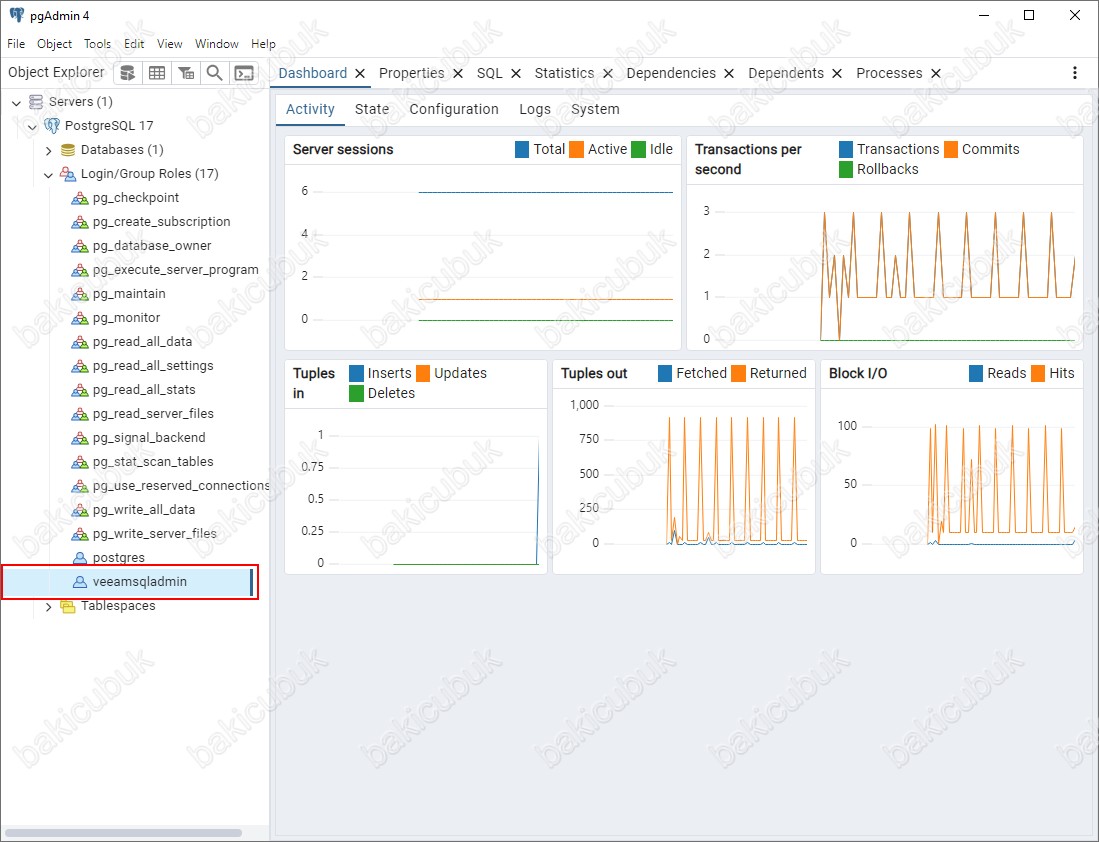Click the Tablespaces folder icon
The image size is (1099, 842).
point(68,606)
